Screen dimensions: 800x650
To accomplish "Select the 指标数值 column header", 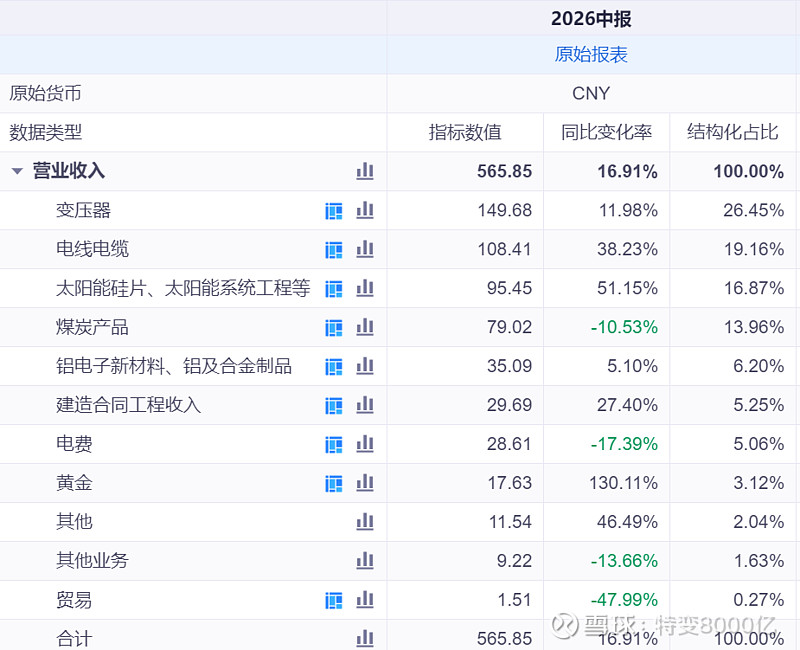I will (x=465, y=132).
